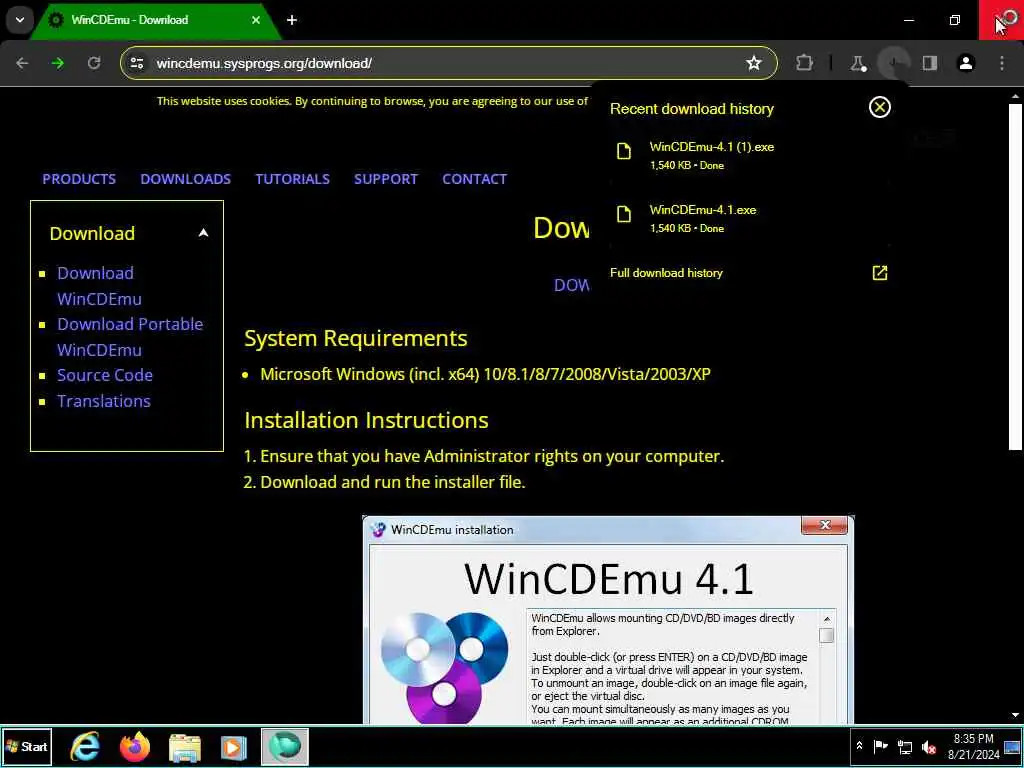Open media player taskbar icon
Viewport: 1024px width, 768px height.
pyautogui.click(x=234, y=746)
